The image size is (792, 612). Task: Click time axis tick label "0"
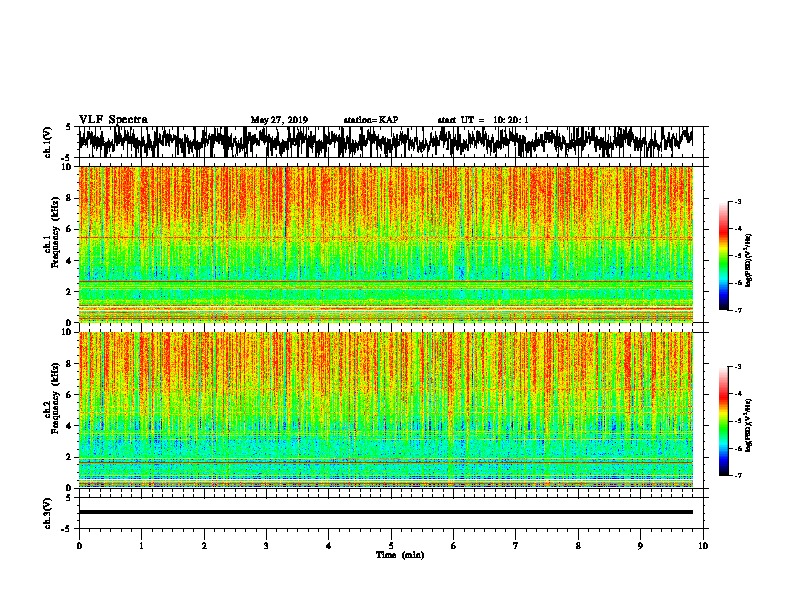[x=79, y=546]
